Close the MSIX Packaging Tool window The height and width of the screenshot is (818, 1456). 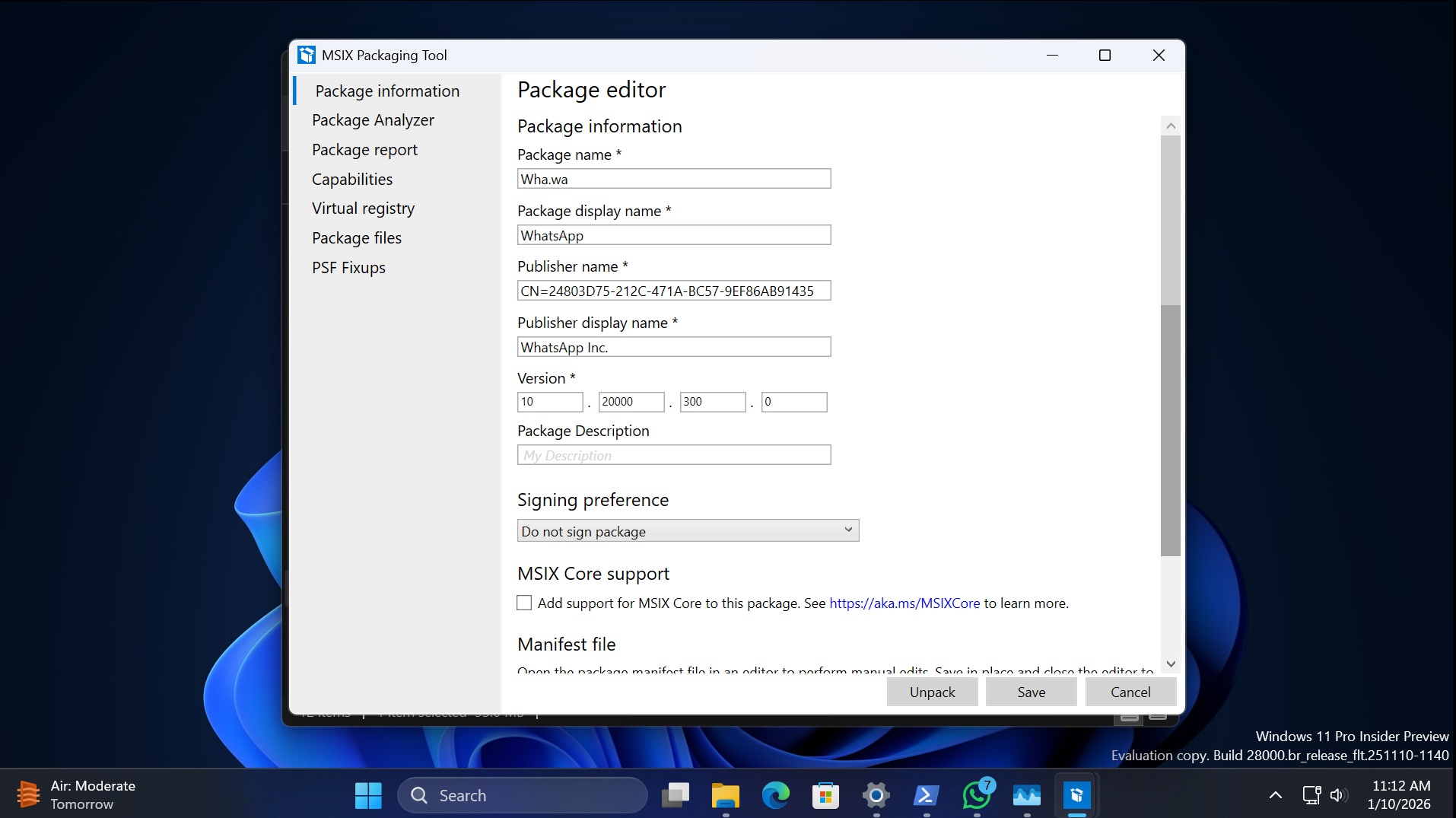pyautogui.click(x=1159, y=55)
